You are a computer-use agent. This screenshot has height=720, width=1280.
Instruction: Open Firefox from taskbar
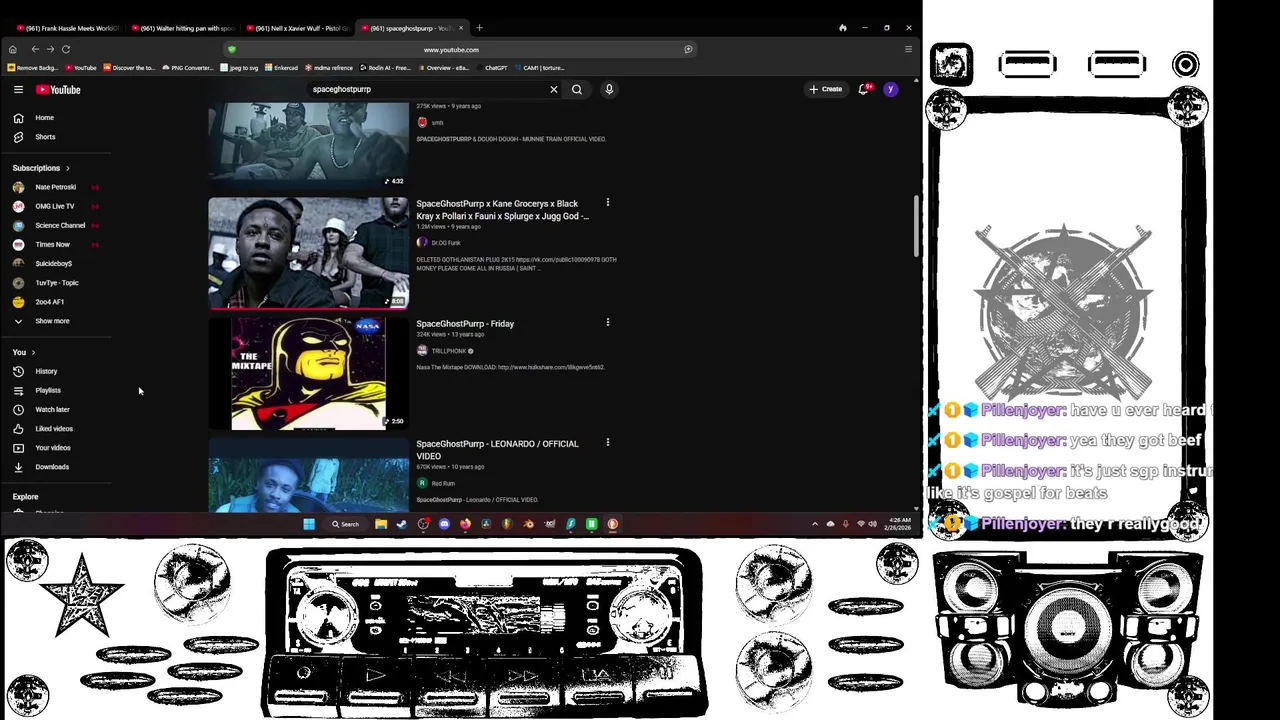click(x=465, y=524)
